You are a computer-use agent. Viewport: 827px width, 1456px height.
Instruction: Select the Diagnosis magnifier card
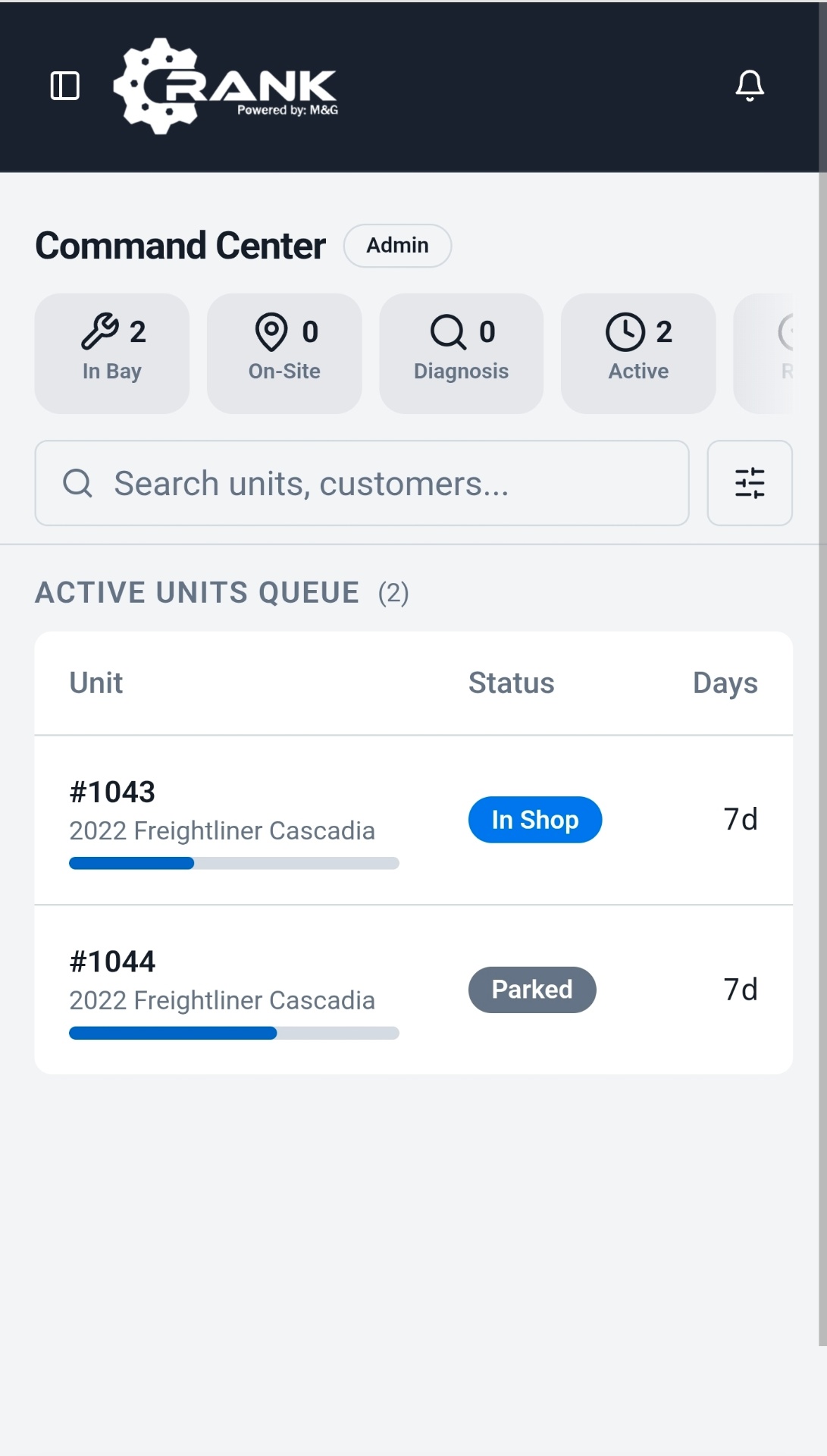click(x=461, y=353)
